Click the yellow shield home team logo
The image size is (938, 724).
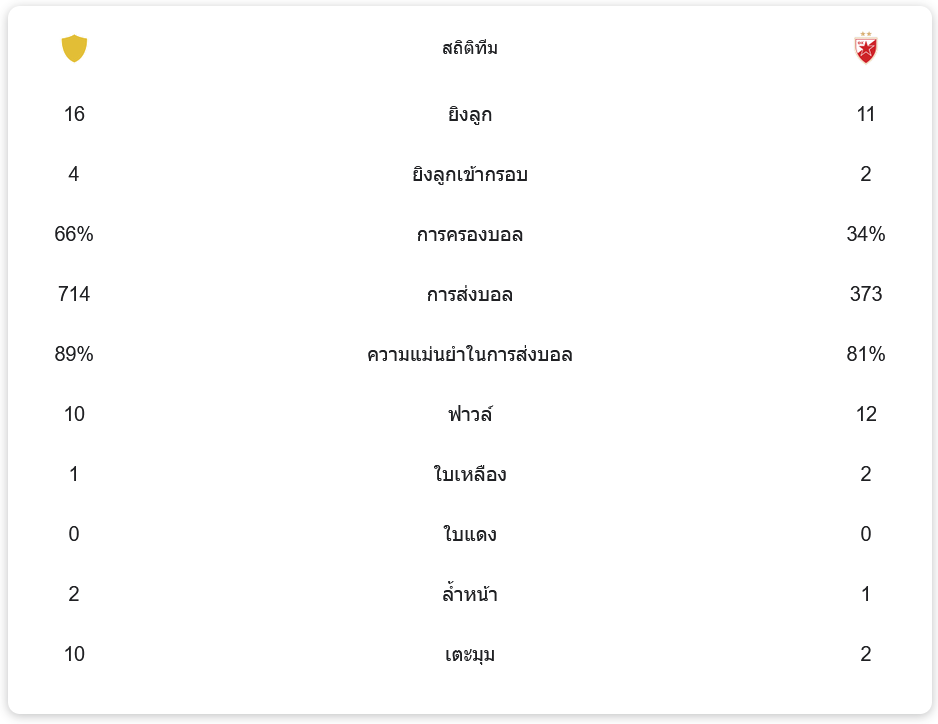tap(74, 48)
